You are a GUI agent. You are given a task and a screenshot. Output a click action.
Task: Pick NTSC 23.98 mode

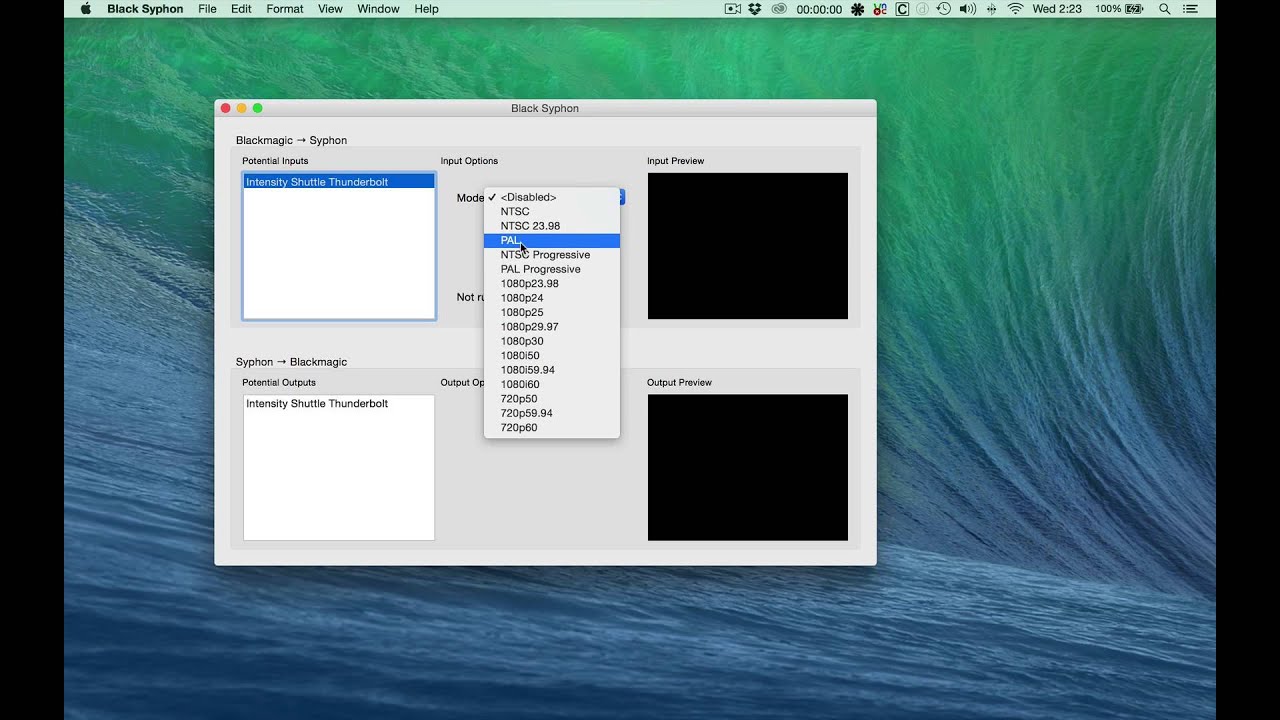click(x=552, y=226)
